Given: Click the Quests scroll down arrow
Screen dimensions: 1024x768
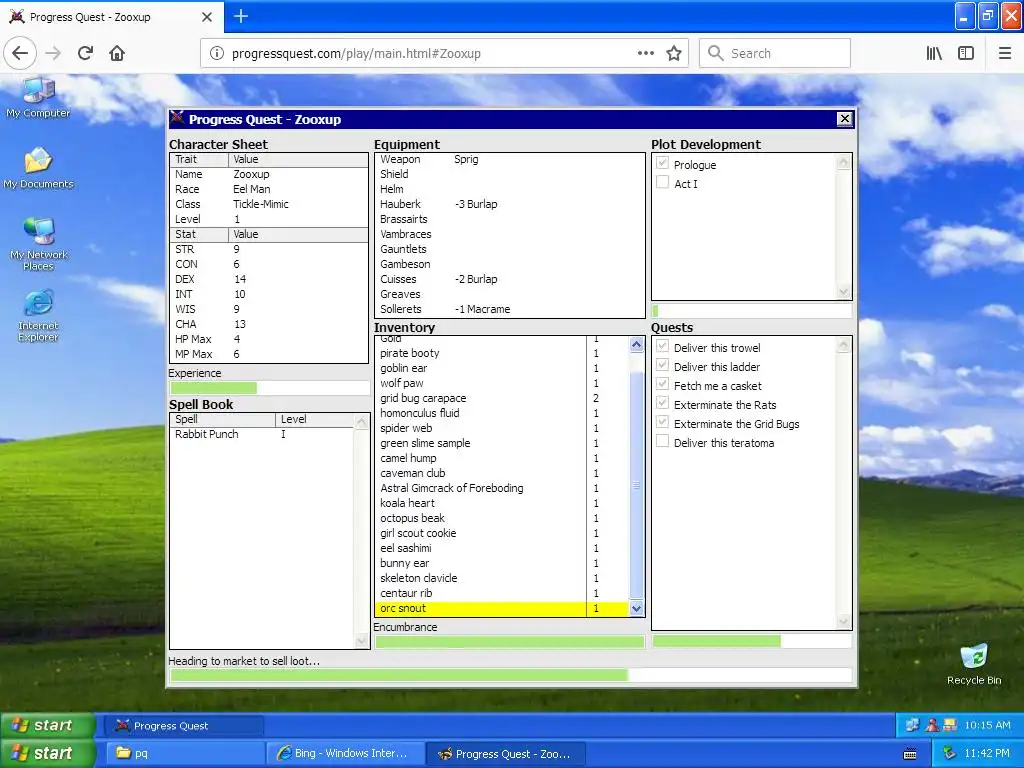Looking at the screenshot, I should point(843,621).
